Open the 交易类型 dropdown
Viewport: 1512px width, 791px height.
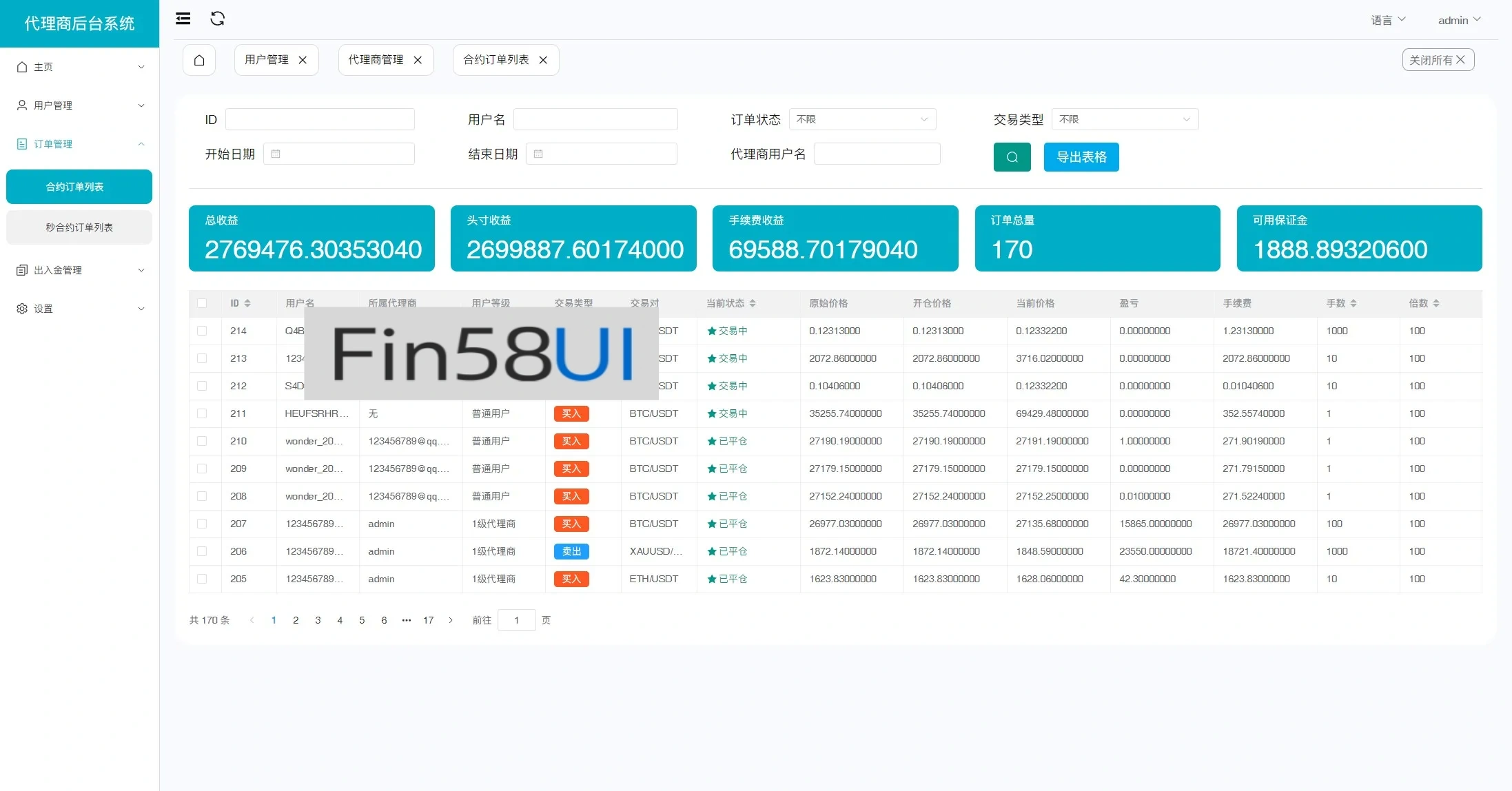pyautogui.click(x=1125, y=119)
